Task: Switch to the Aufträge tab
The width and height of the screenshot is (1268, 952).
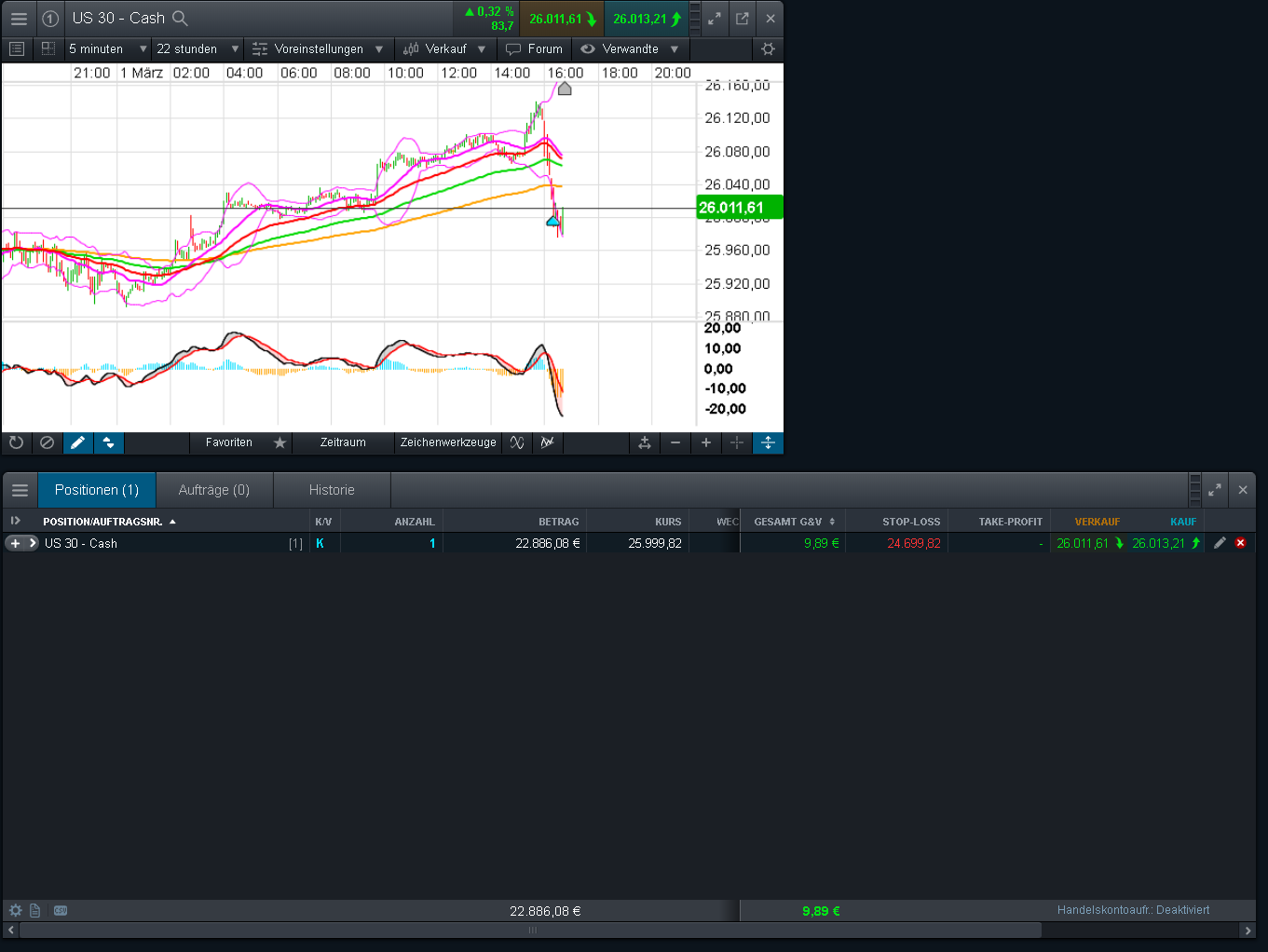Action: (x=214, y=489)
